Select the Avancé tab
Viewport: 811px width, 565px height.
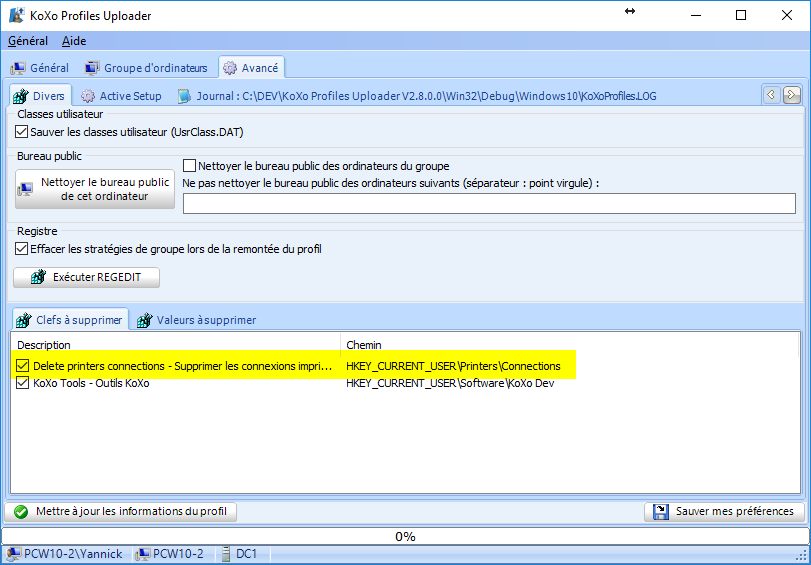[x=251, y=68]
